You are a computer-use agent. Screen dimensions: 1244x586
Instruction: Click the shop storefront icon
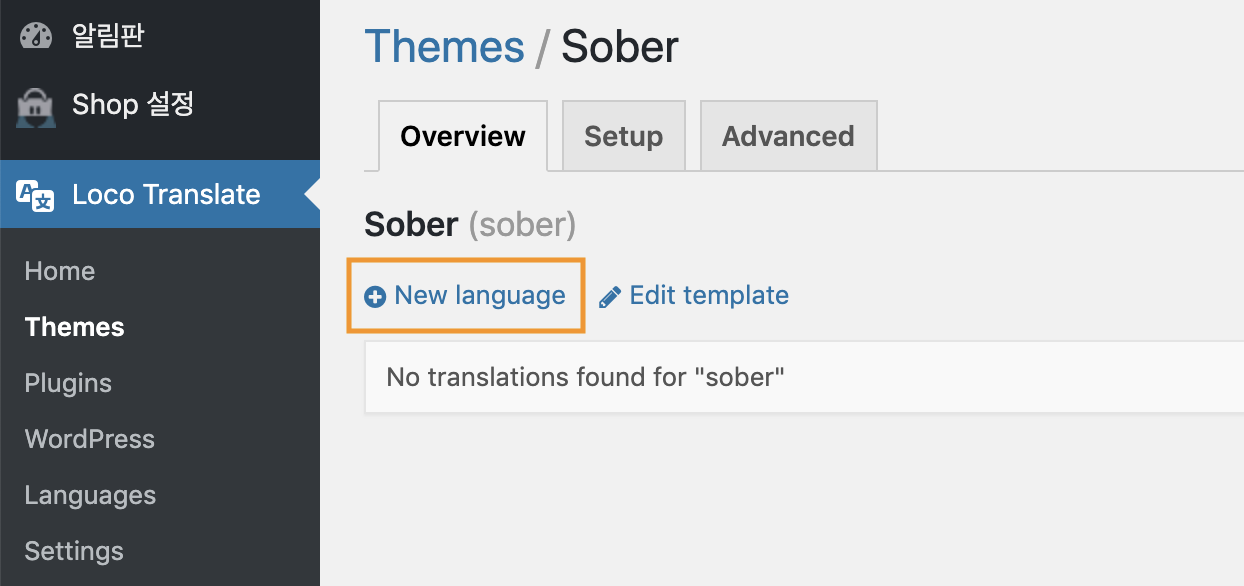click(x=36, y=106)
